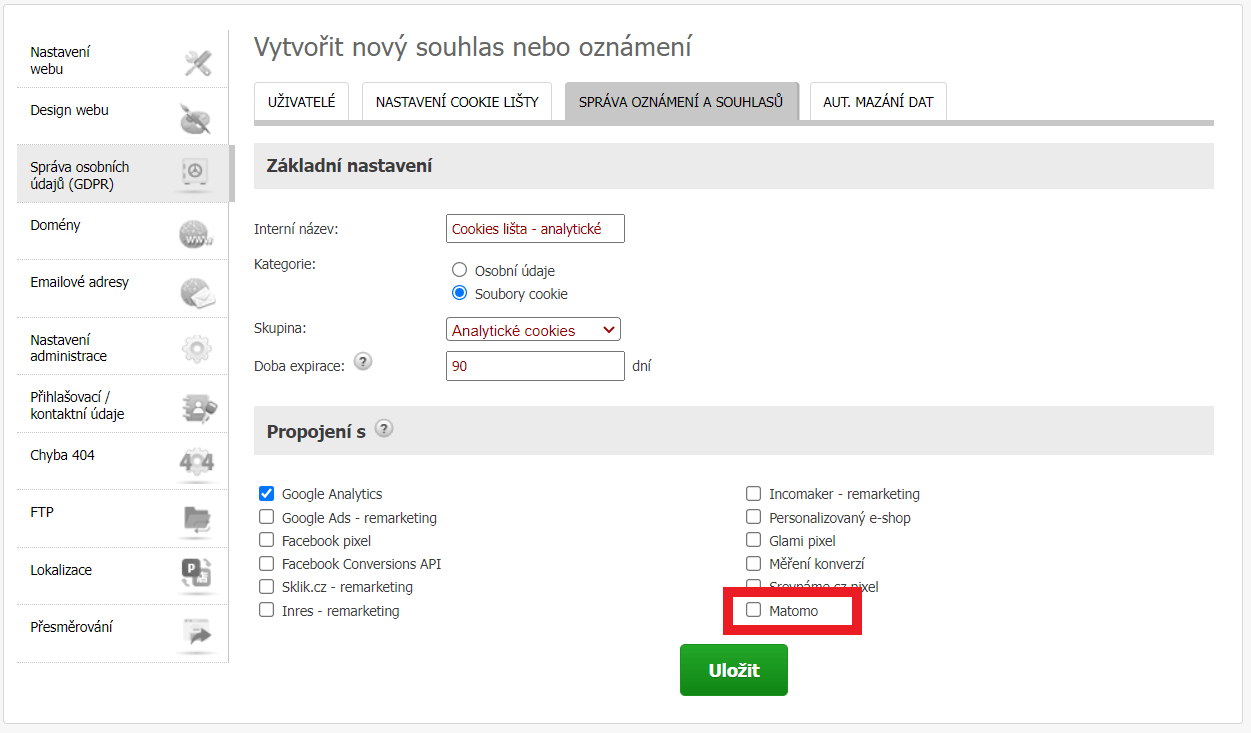1251x733 pixels.
Task: Uncheck the Google Analytics checkbox
Action: [266, 493]
